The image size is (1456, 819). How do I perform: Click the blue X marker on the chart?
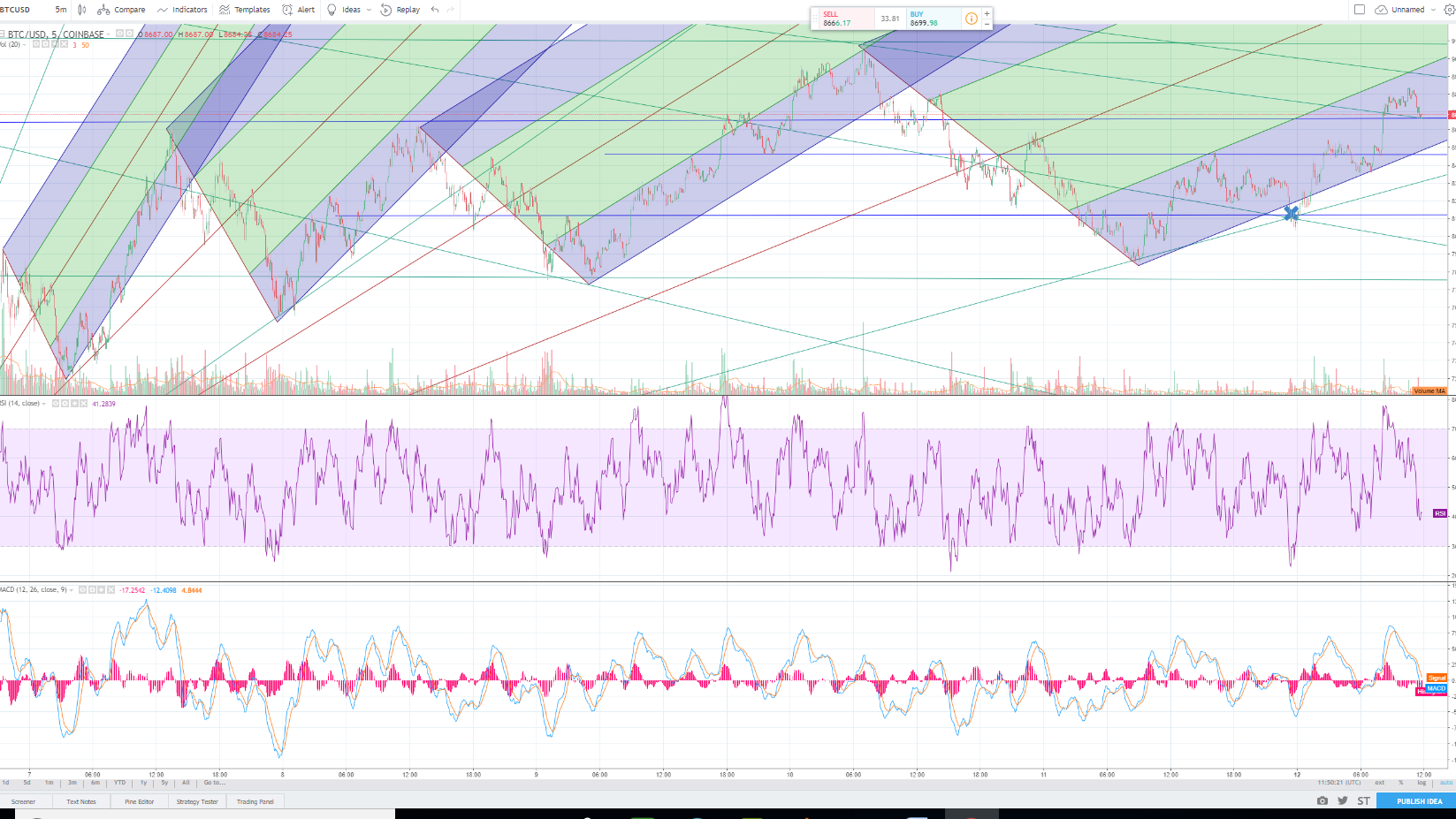(x=1291, y=213)
